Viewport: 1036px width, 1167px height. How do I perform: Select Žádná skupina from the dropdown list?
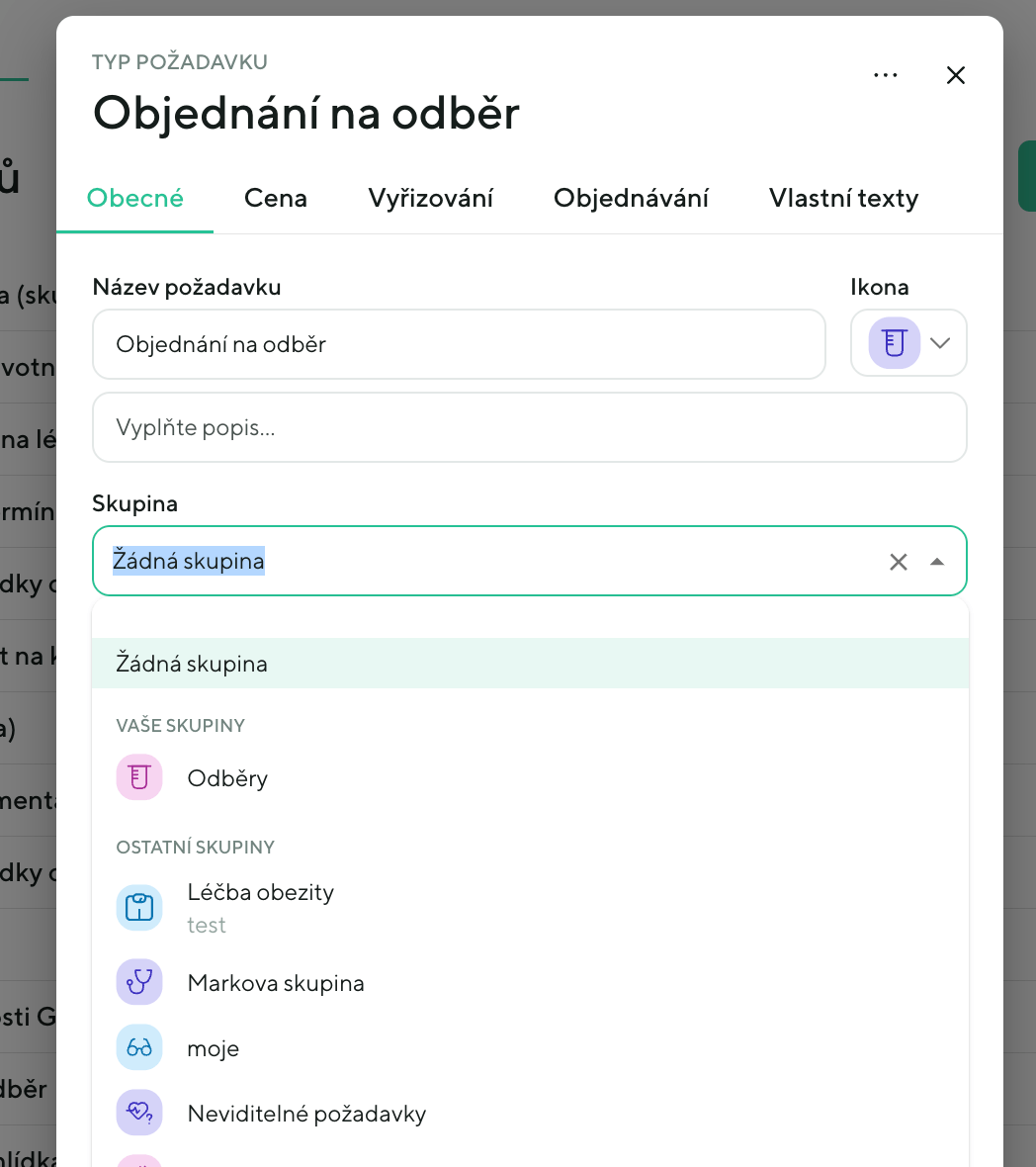(193, 663)
